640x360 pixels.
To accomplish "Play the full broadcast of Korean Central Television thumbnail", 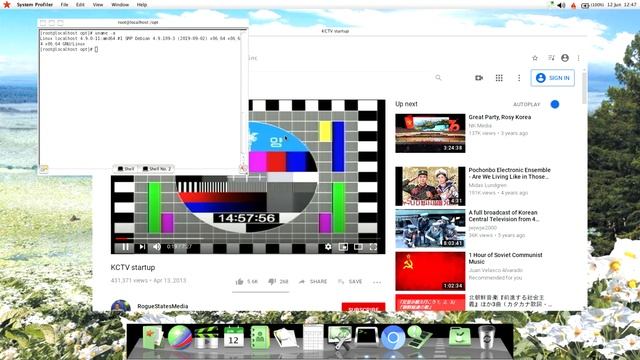I will click(430, 229).
